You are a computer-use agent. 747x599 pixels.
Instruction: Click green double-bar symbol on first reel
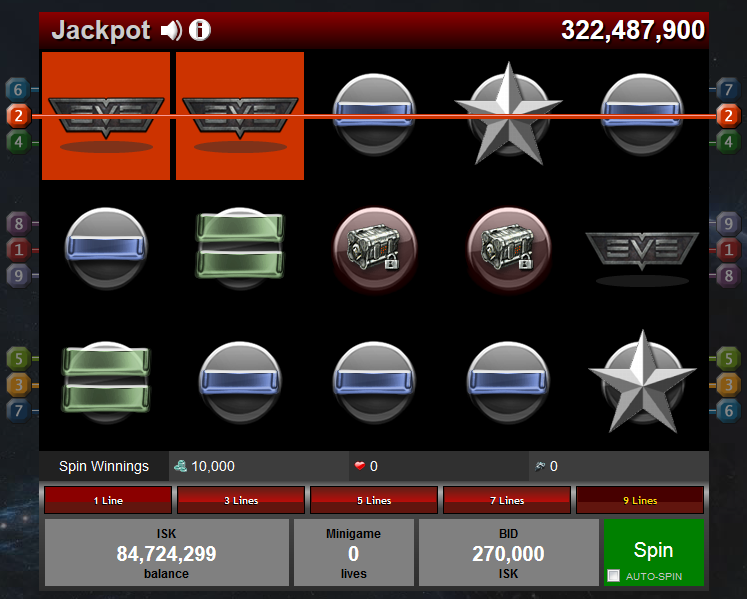tap(106, 382)
